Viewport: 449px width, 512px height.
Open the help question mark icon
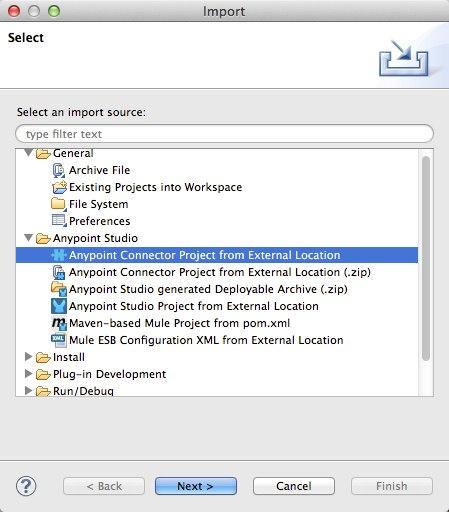click(x=26, y=486)
